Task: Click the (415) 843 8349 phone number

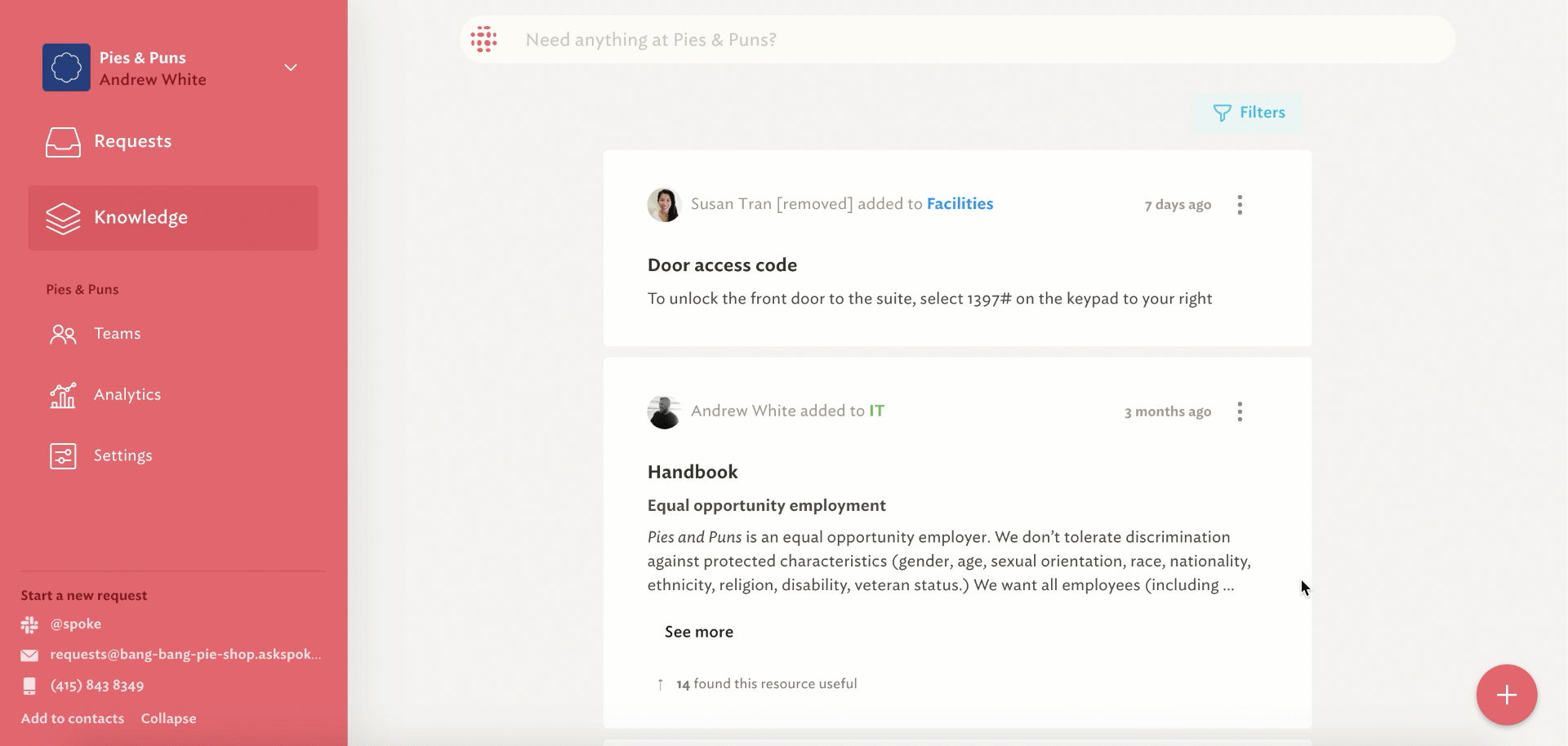Action: (97, 686)
